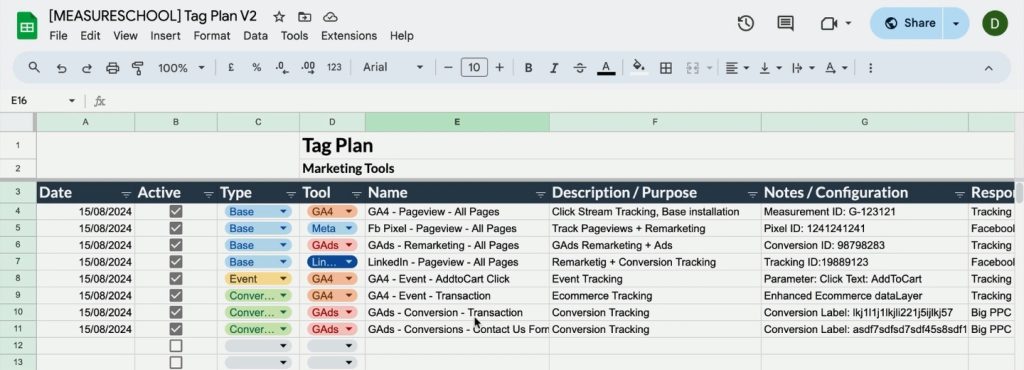Viewport: 1024px width, 370px height.
Task: Open the Google account avatar D
Action: [995, 23]
